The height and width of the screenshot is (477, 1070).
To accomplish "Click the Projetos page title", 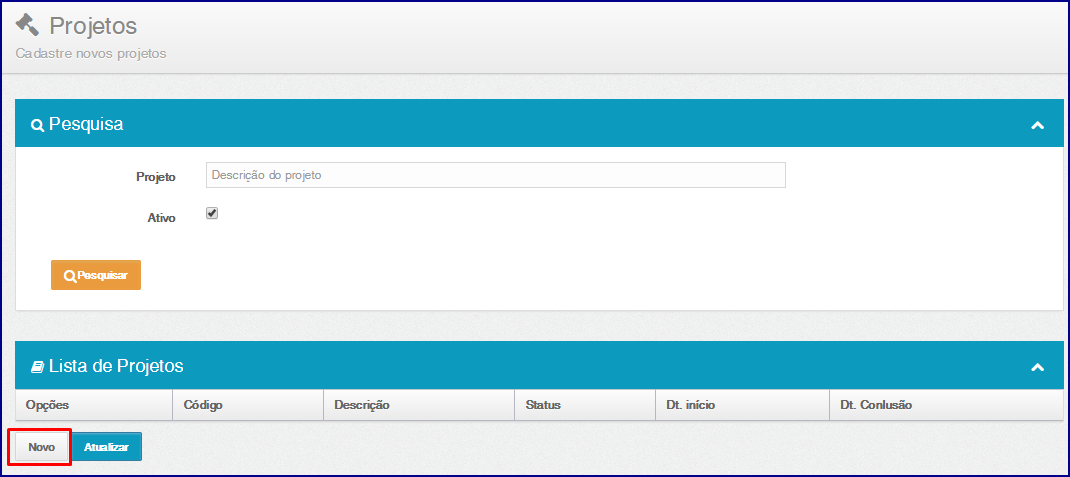I will 93,26.
